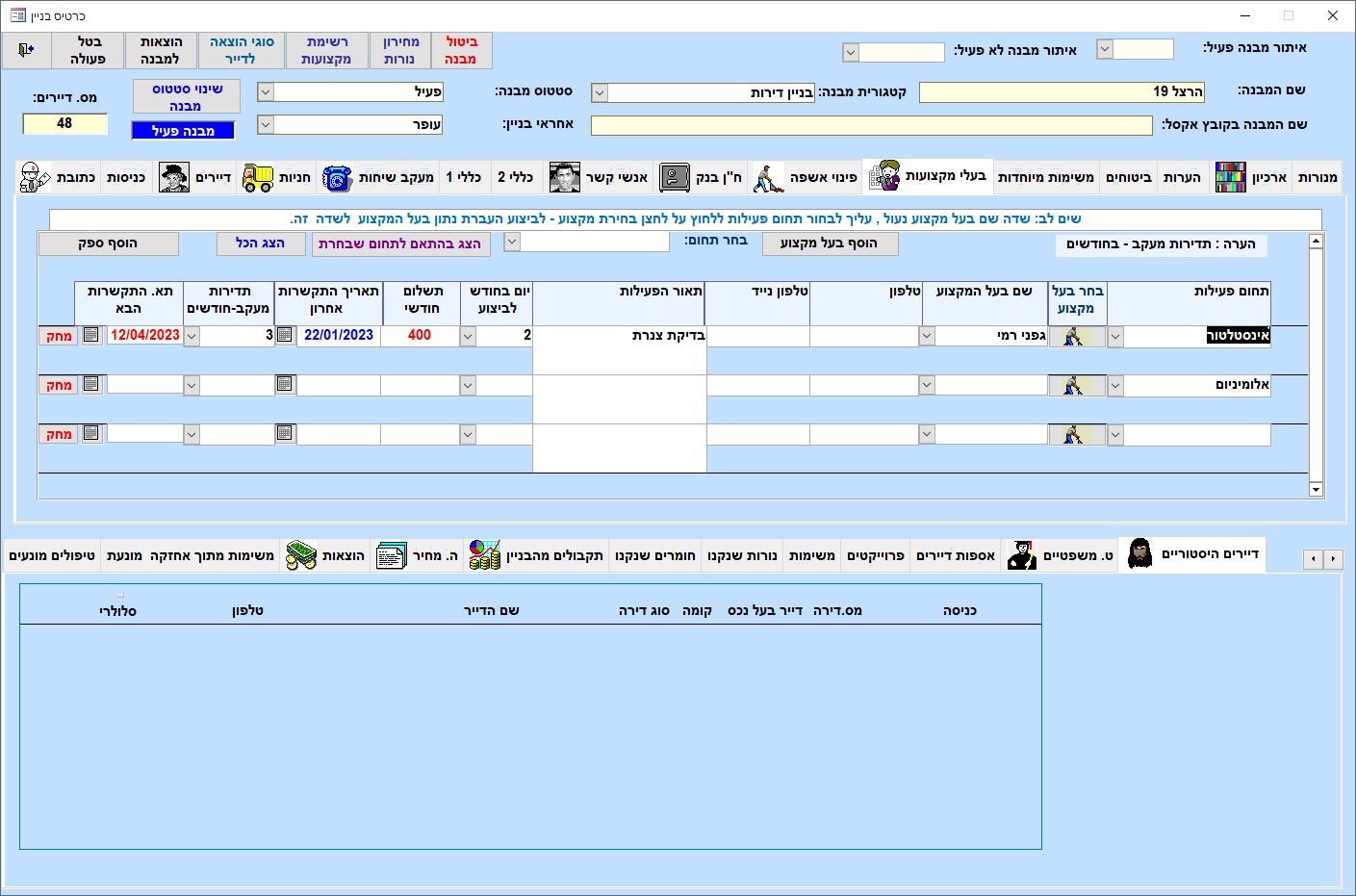Click the סוגי הוצאה לדייר button
The image size is (1356, 896).
(x=242, y=50)
